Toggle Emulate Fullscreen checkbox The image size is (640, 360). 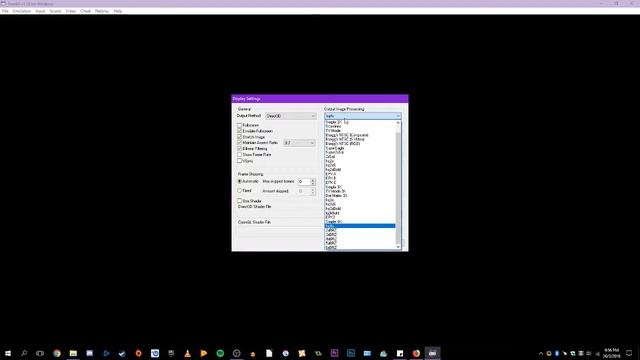(x=240, y=131)
